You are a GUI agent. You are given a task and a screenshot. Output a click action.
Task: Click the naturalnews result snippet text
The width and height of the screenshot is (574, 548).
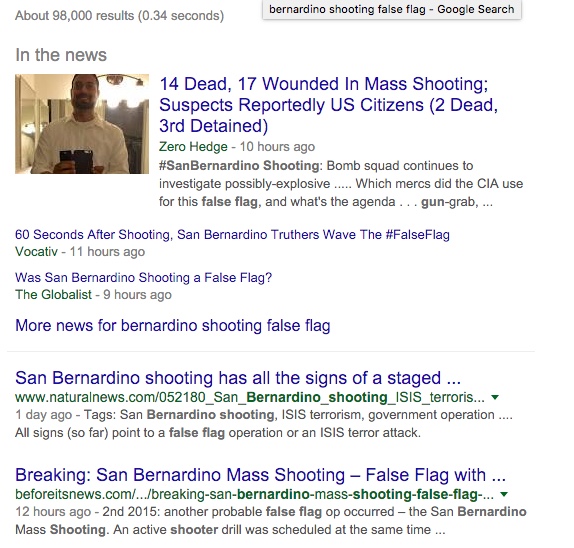coord(264,424)
